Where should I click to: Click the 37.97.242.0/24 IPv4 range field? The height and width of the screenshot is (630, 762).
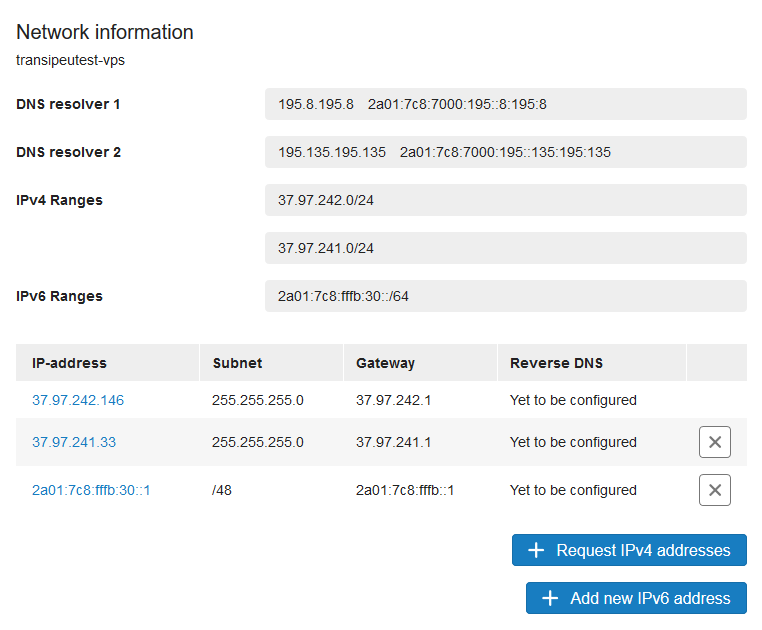click(x=505, y=200)
